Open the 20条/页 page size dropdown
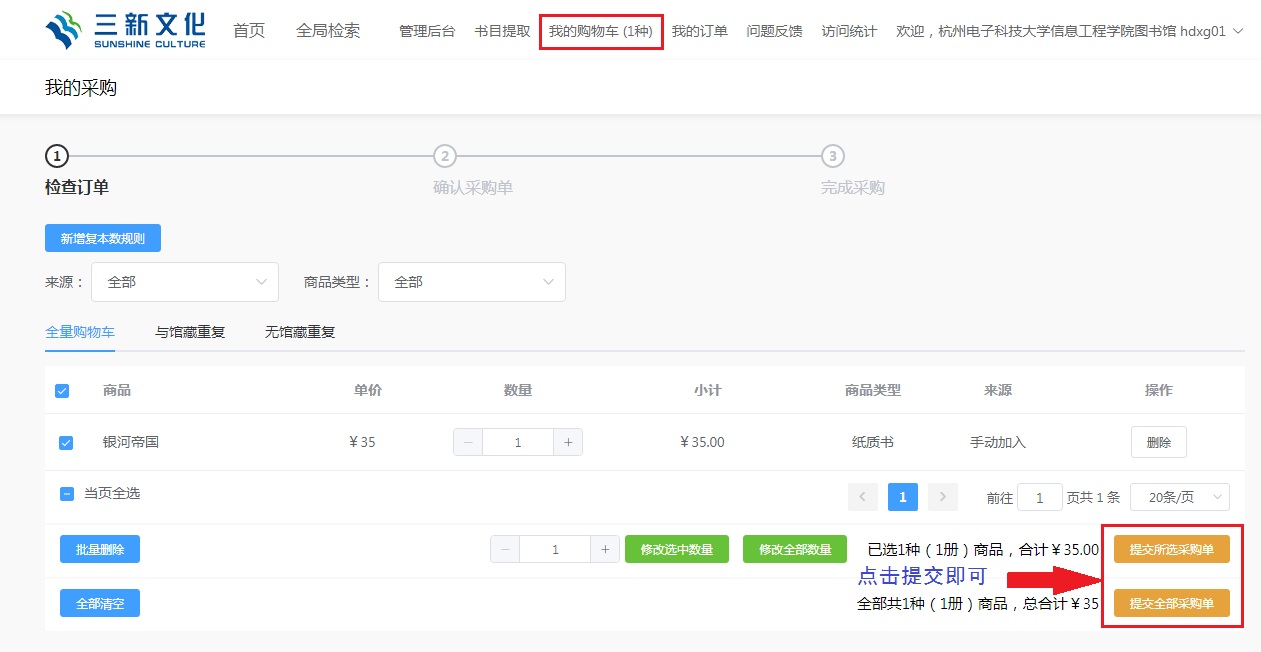 click(1179, 497)
